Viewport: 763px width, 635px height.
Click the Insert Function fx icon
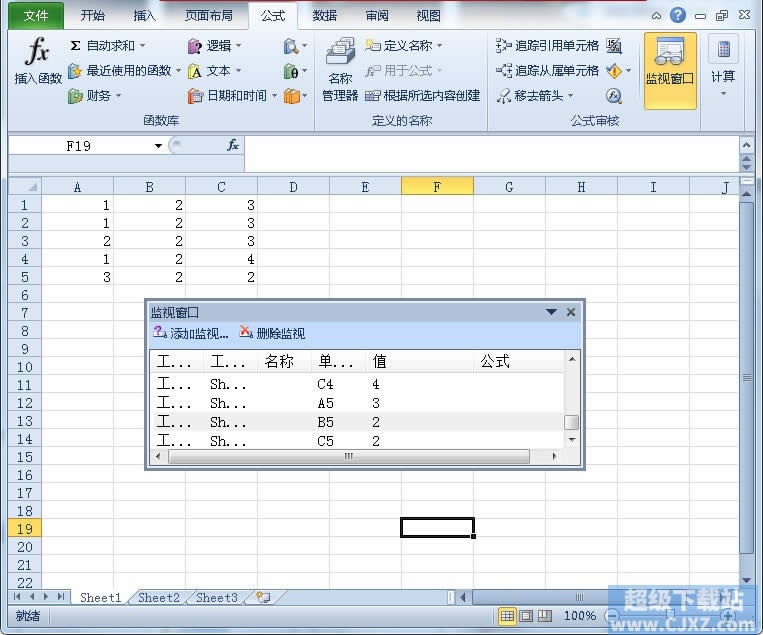[x=38, y=60]
